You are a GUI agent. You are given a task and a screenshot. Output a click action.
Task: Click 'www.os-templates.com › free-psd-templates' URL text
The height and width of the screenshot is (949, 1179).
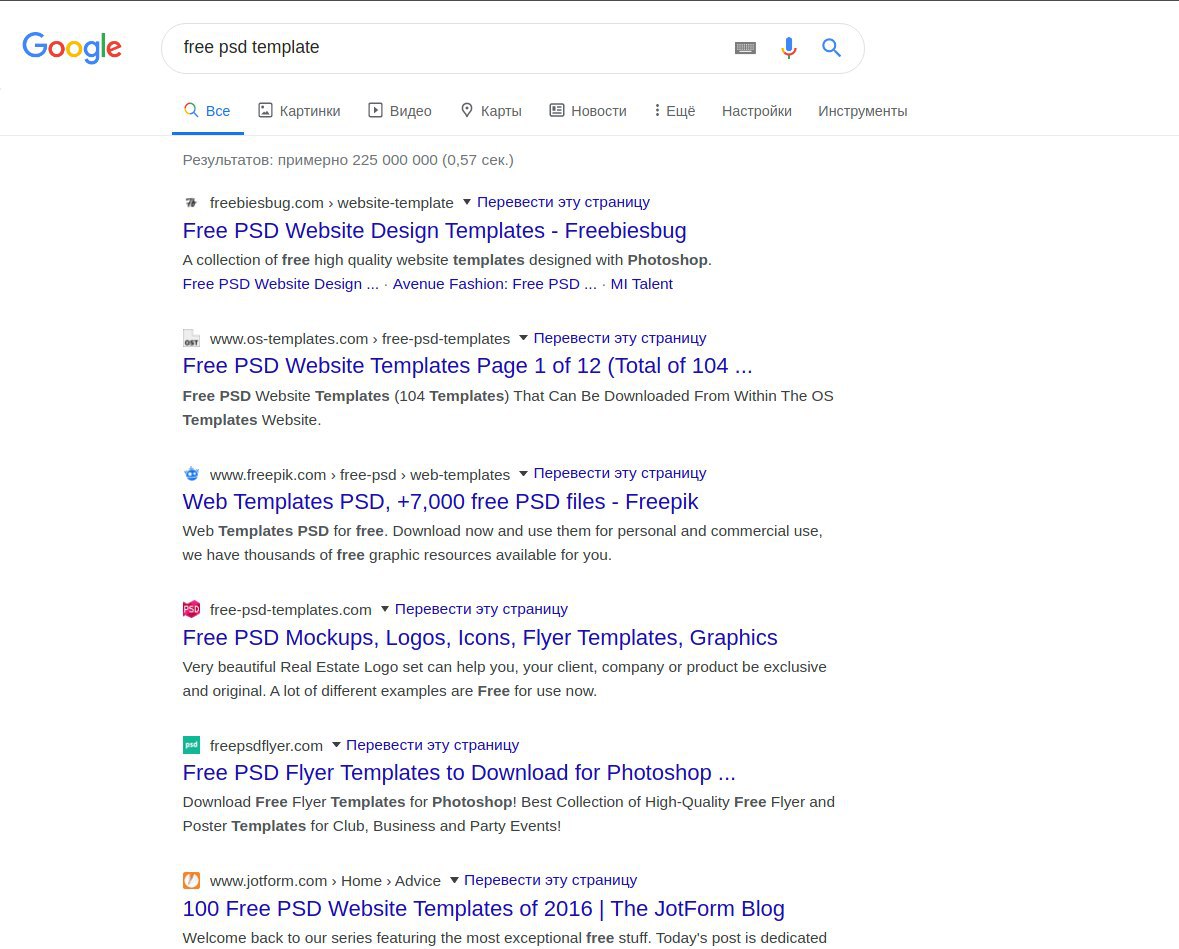[359, 339]
